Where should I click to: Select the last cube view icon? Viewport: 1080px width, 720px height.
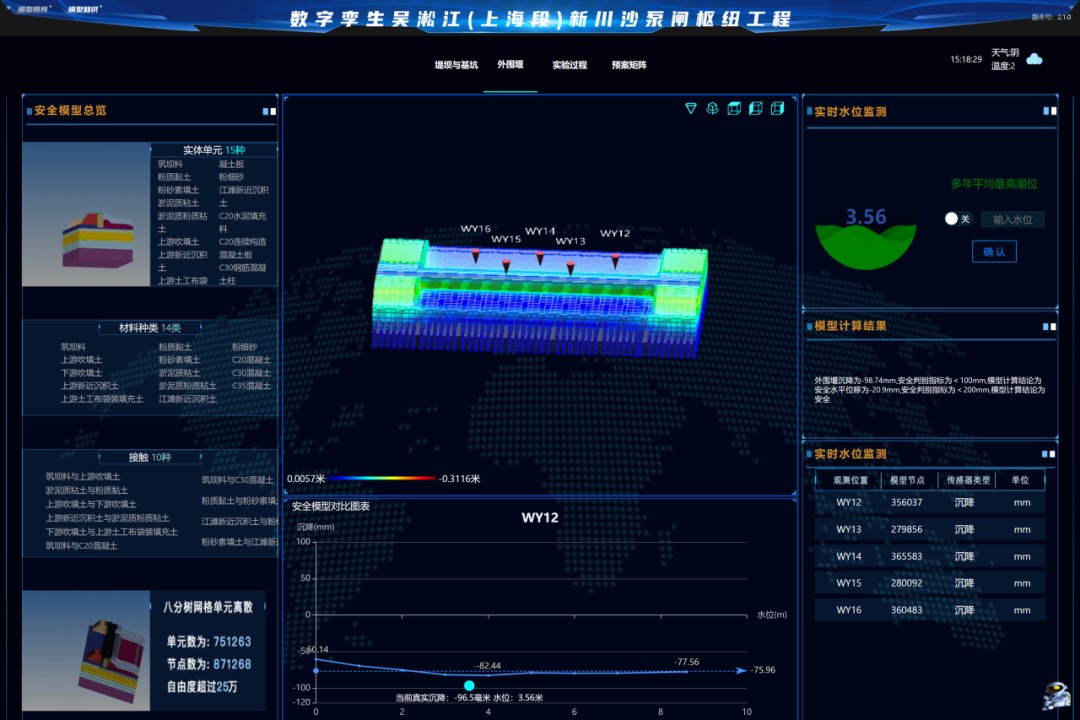click(777, 108)
